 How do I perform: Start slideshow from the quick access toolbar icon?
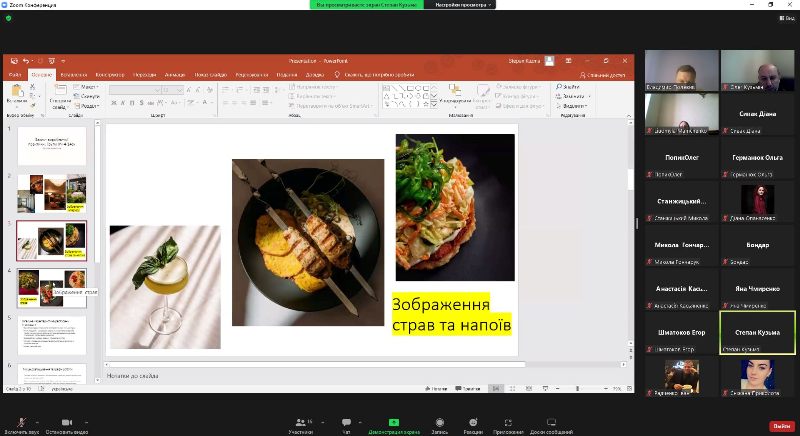(52, 61)
